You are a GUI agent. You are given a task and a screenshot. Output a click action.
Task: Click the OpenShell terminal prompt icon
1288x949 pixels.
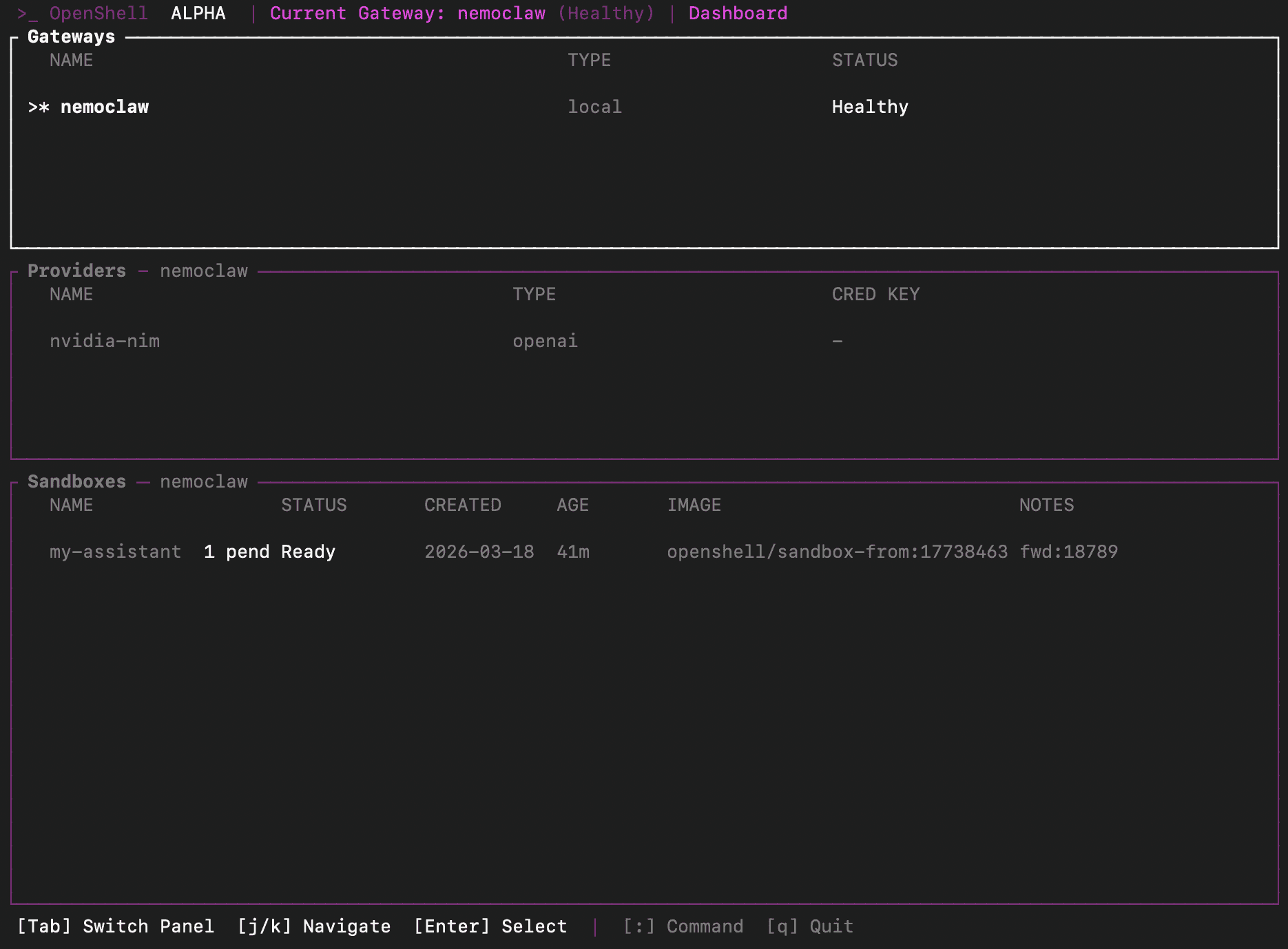29,13
